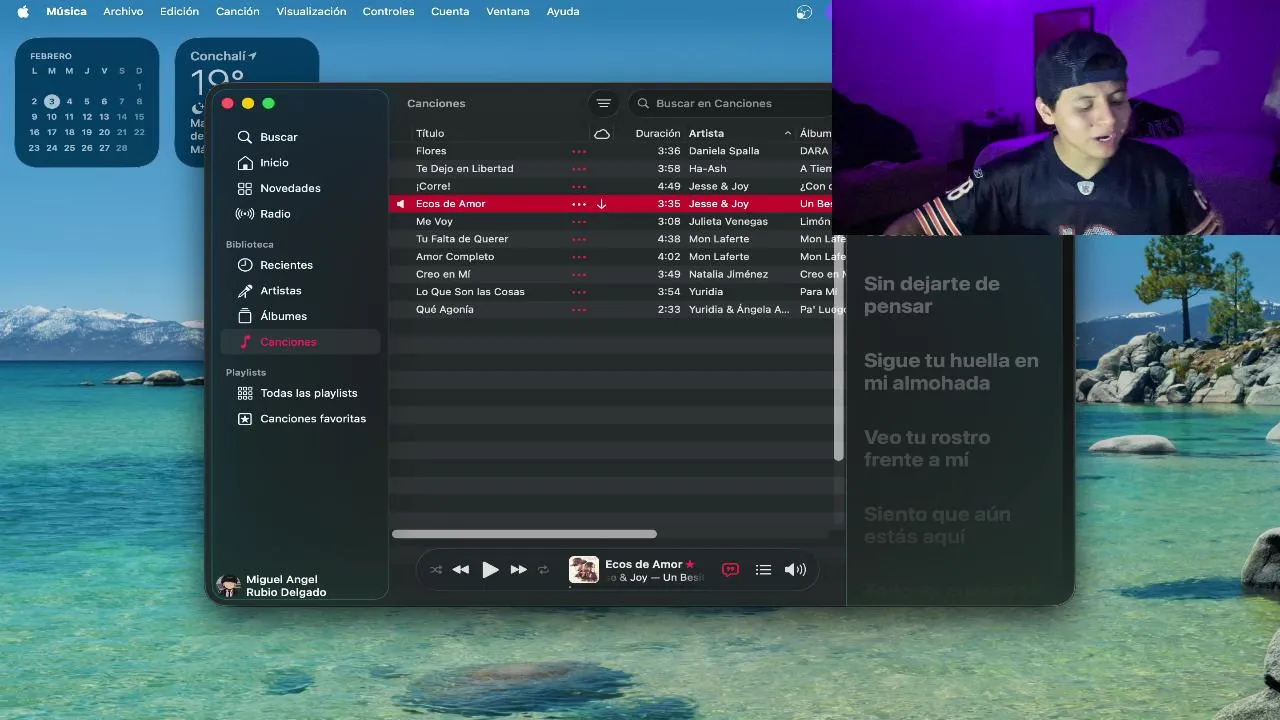Viewport: 1280px width, 720px height.
Task: Open more options for Tu Falta de Querer
Action: coord(579,239)
